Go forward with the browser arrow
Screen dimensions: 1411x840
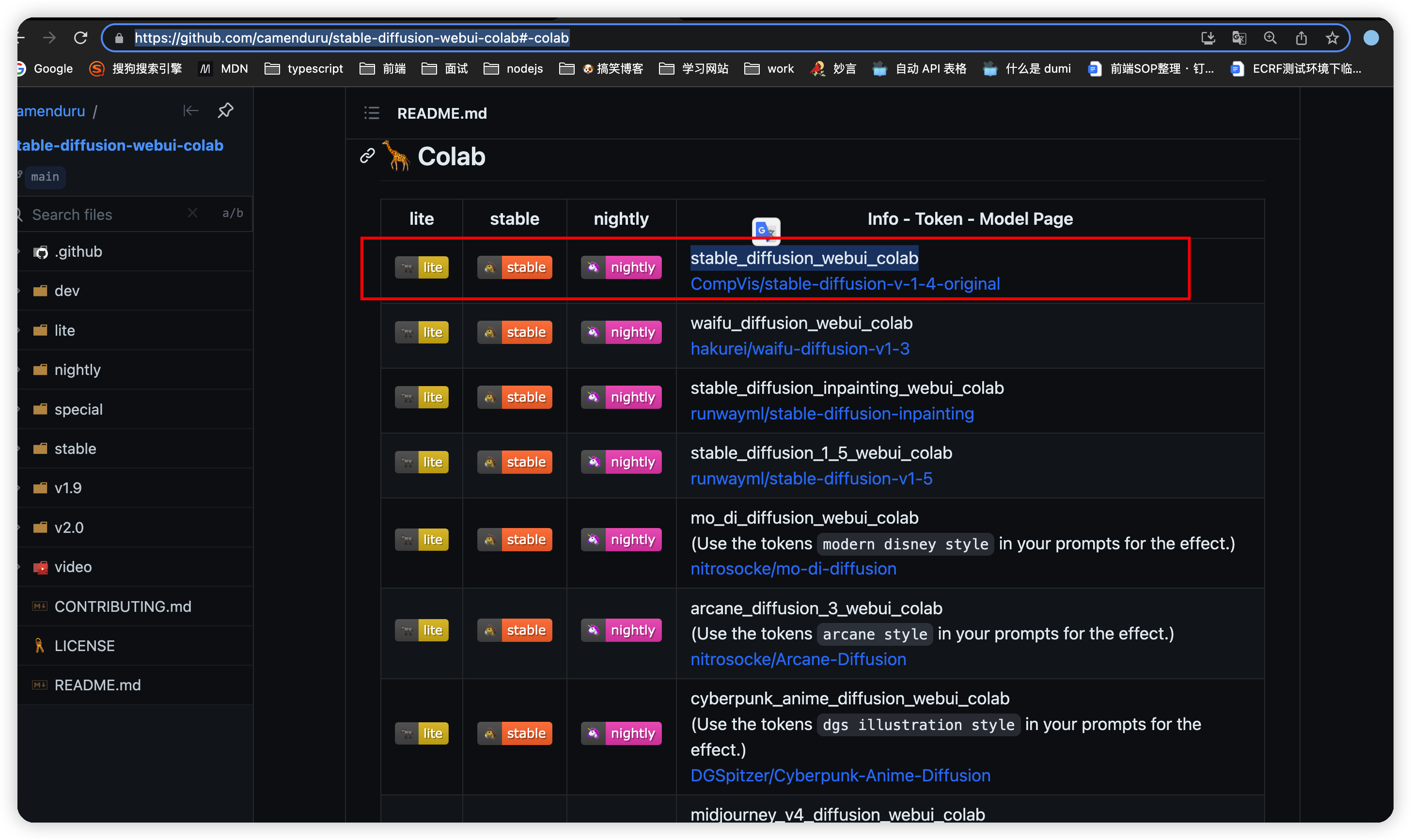click(x=50, y=38)
